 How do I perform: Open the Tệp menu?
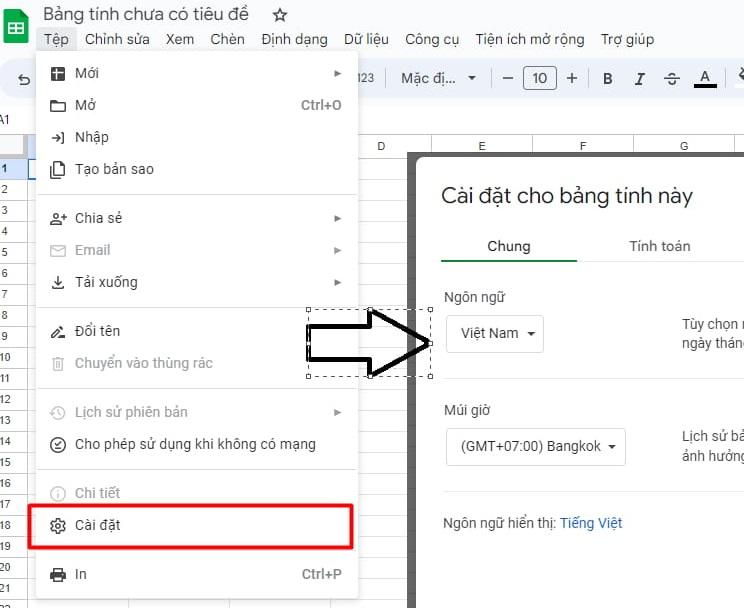tap(56, 39)
